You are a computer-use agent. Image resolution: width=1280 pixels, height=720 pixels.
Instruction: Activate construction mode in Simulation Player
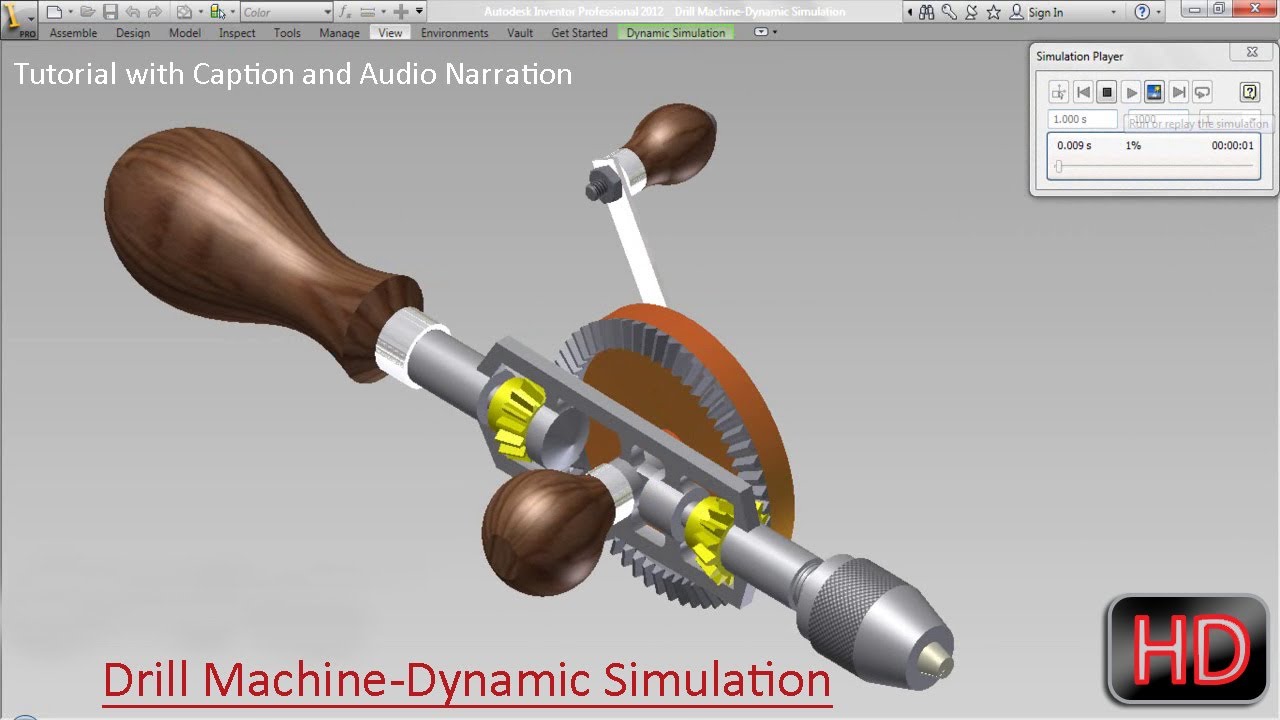[1059, 92]
